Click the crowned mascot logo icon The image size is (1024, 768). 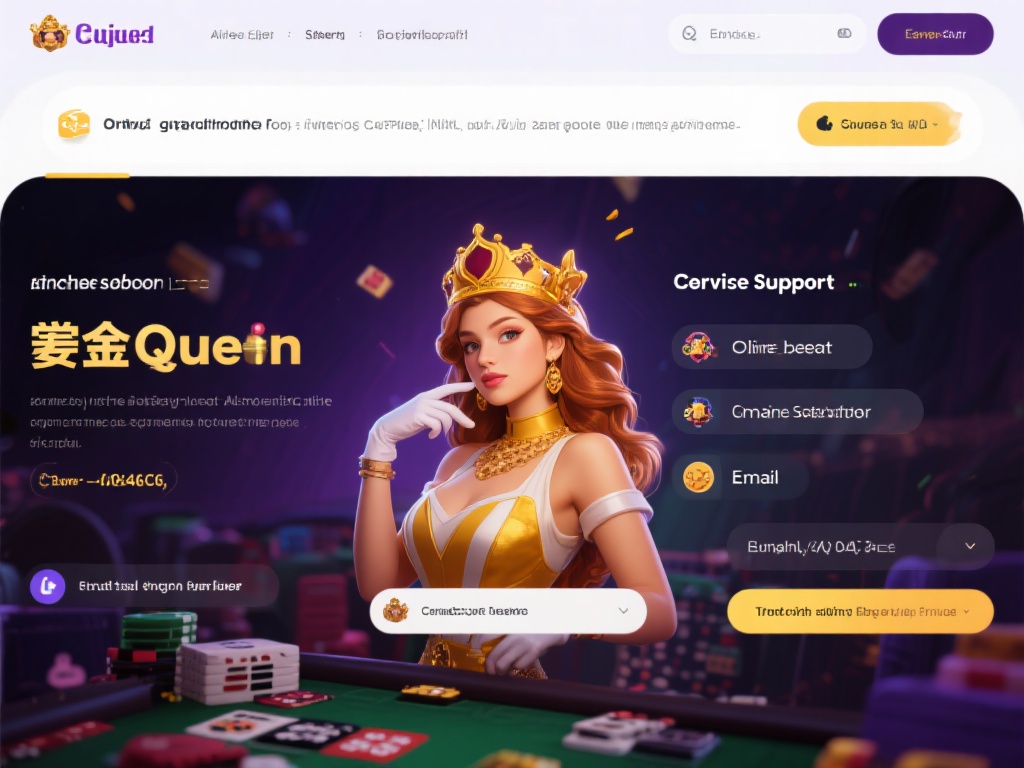(x=50, y=33)
